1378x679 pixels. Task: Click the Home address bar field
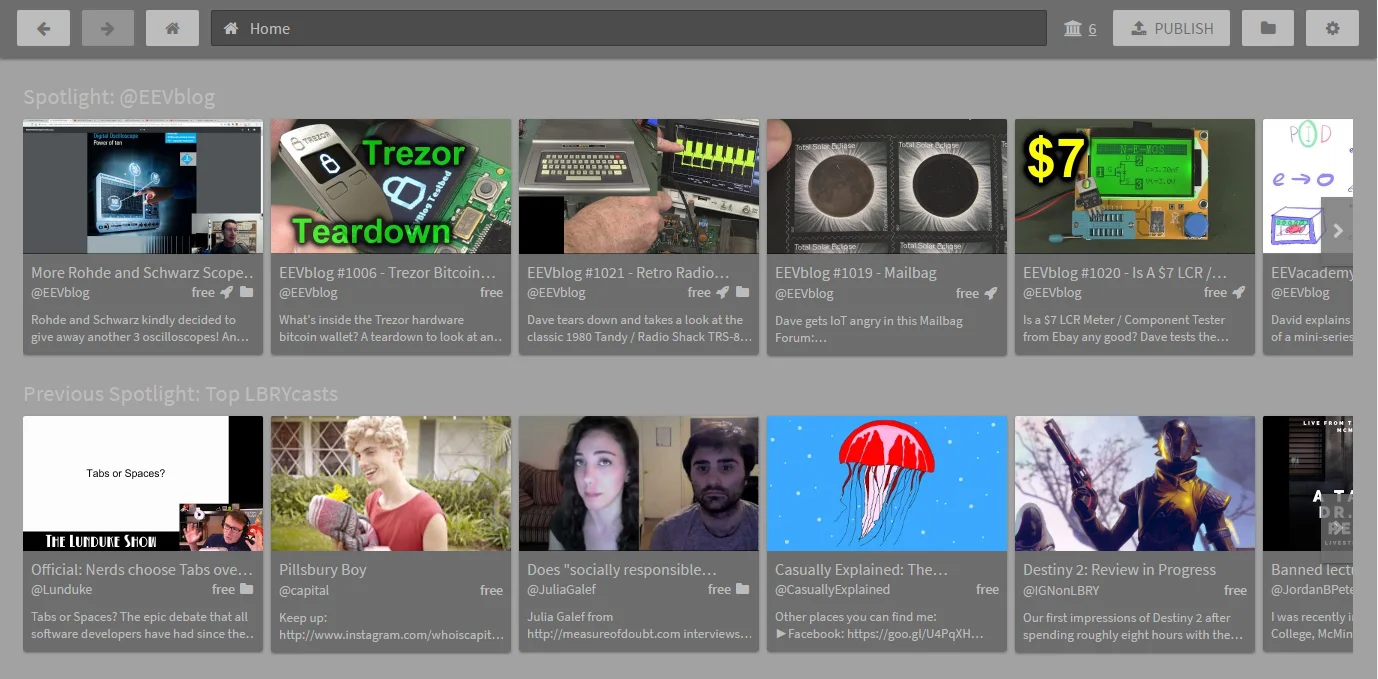coord(629,29)
